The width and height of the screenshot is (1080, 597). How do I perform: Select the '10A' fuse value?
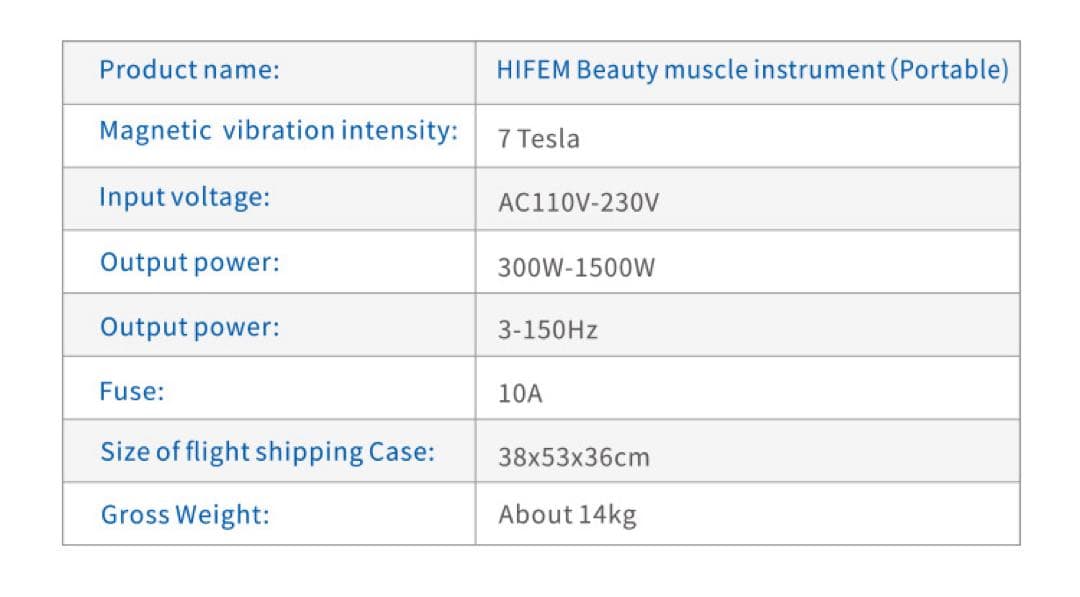click(520, 394)
